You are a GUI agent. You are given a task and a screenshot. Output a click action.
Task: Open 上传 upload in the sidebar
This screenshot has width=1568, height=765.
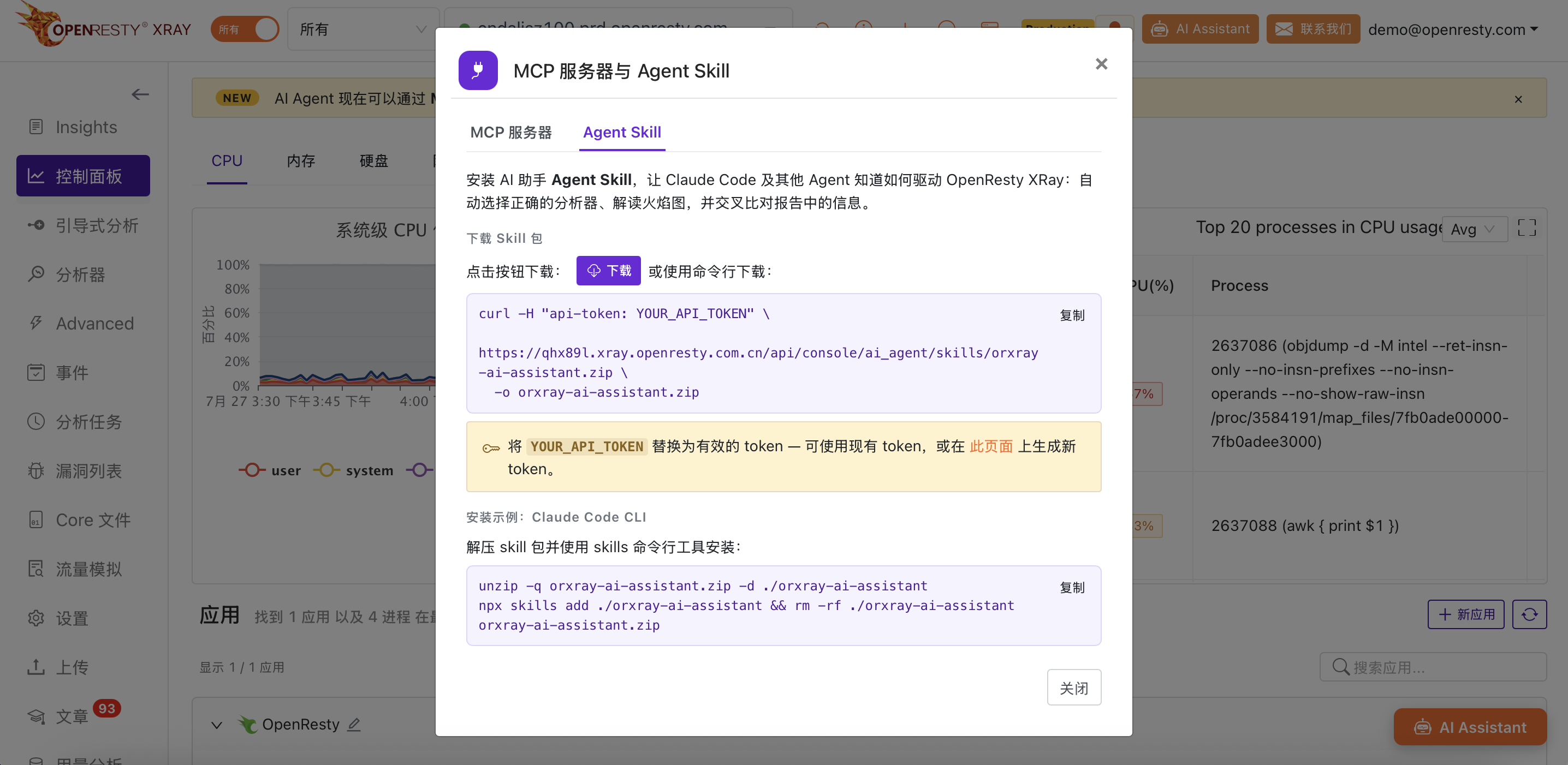click(84, 667)
